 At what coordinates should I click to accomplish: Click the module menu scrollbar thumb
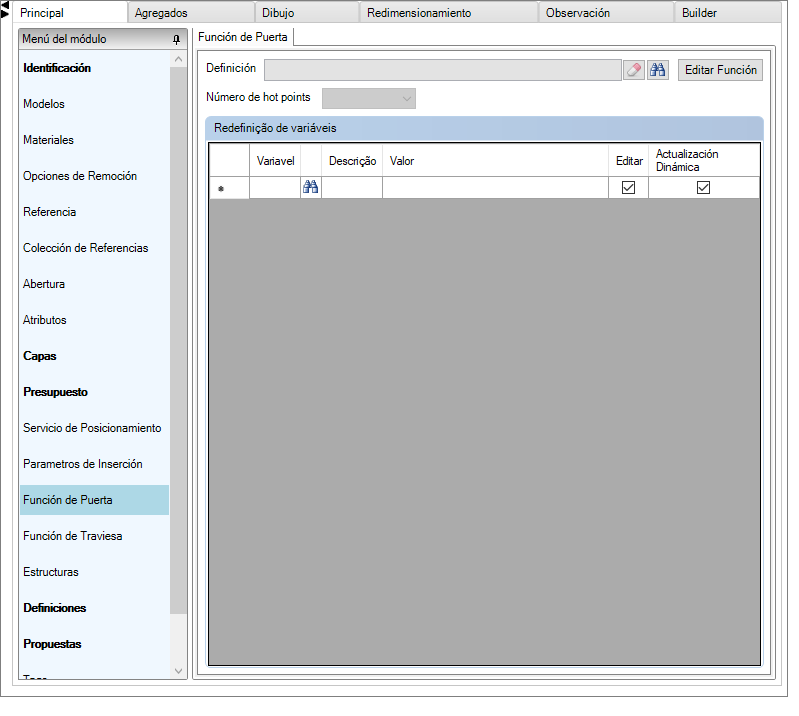click(178, 340)
